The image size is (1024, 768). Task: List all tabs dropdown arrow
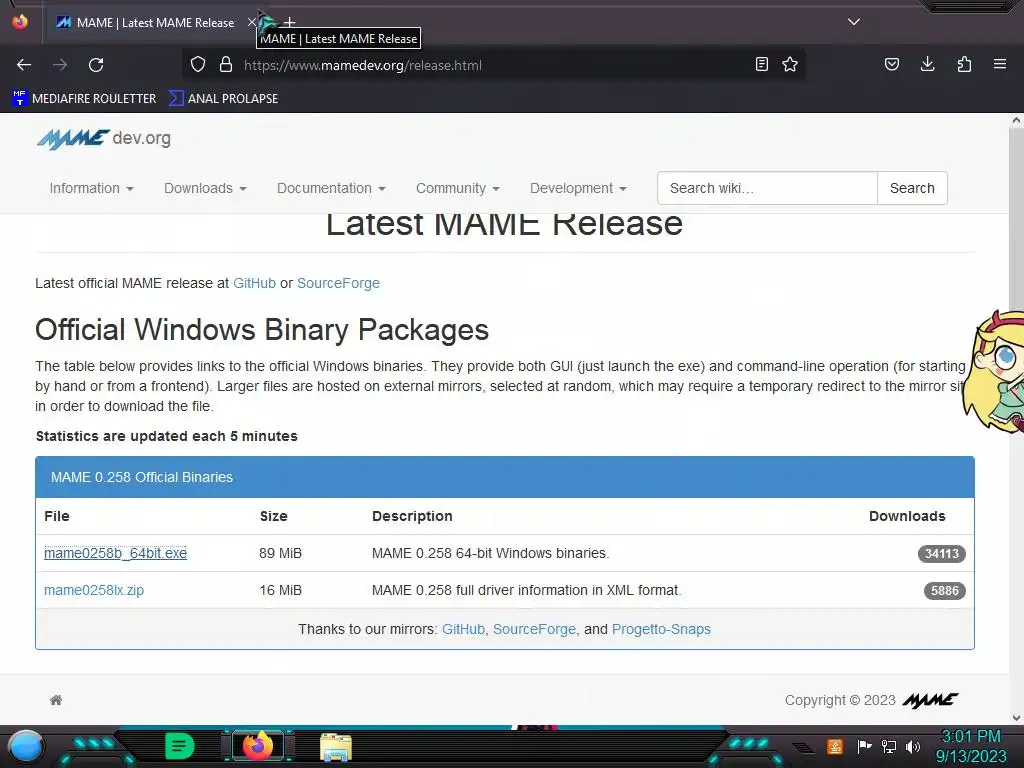(x=854, y=22)
